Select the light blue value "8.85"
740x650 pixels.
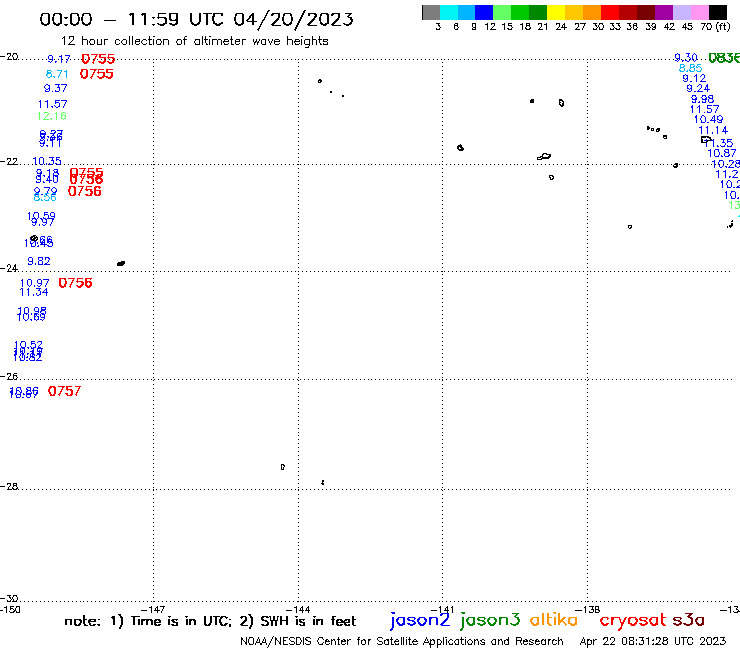[x=690, y=68]
